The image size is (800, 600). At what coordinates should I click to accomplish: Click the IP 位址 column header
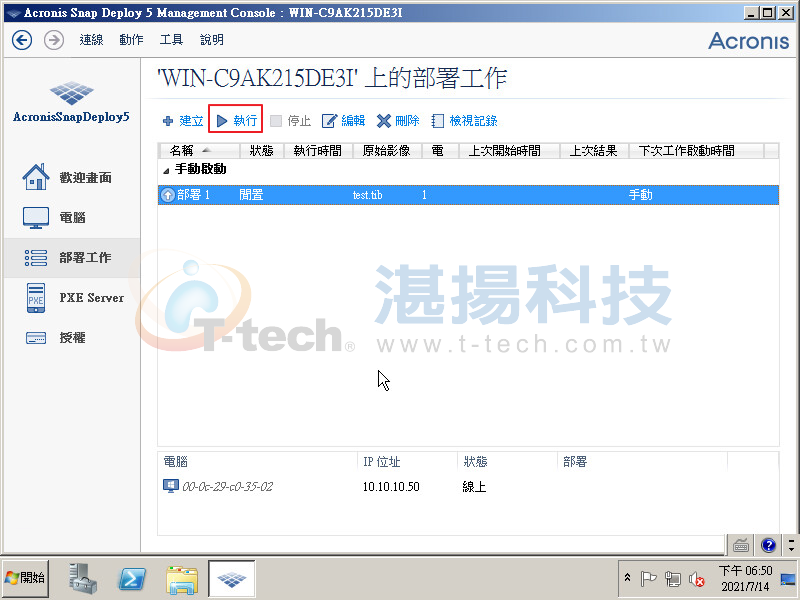pyautogui.click(x=382, y=462)
